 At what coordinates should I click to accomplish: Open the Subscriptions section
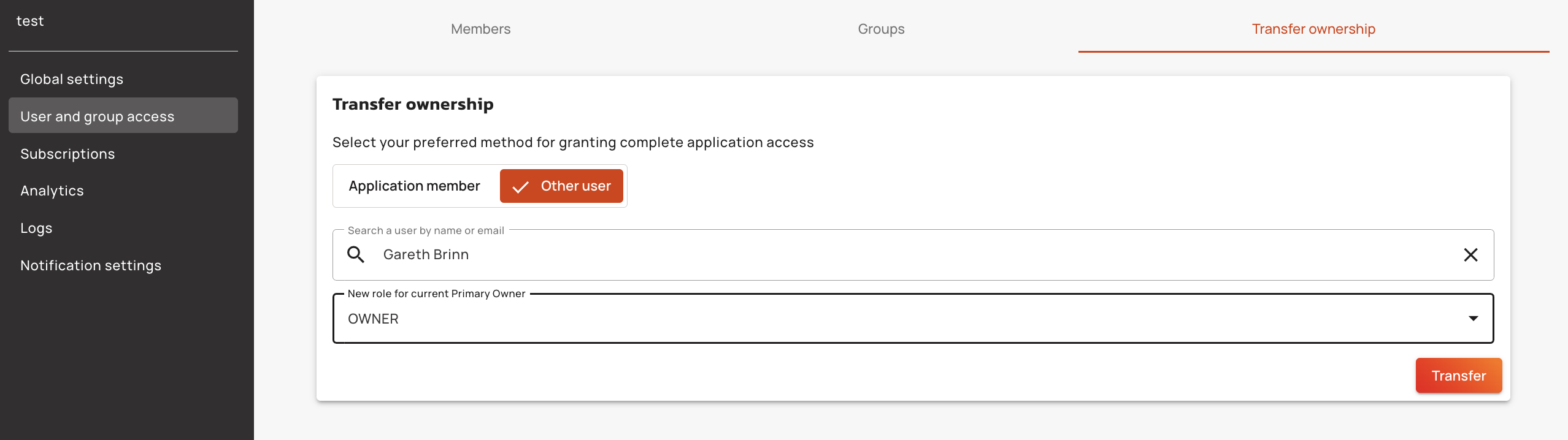click(x=67, y=154)
